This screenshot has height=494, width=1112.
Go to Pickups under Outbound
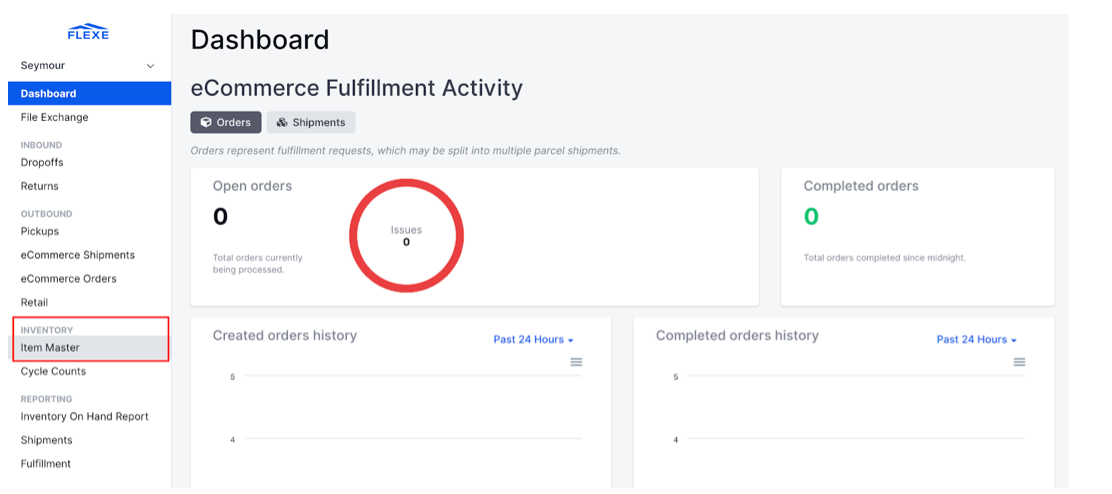click(40, 231)
